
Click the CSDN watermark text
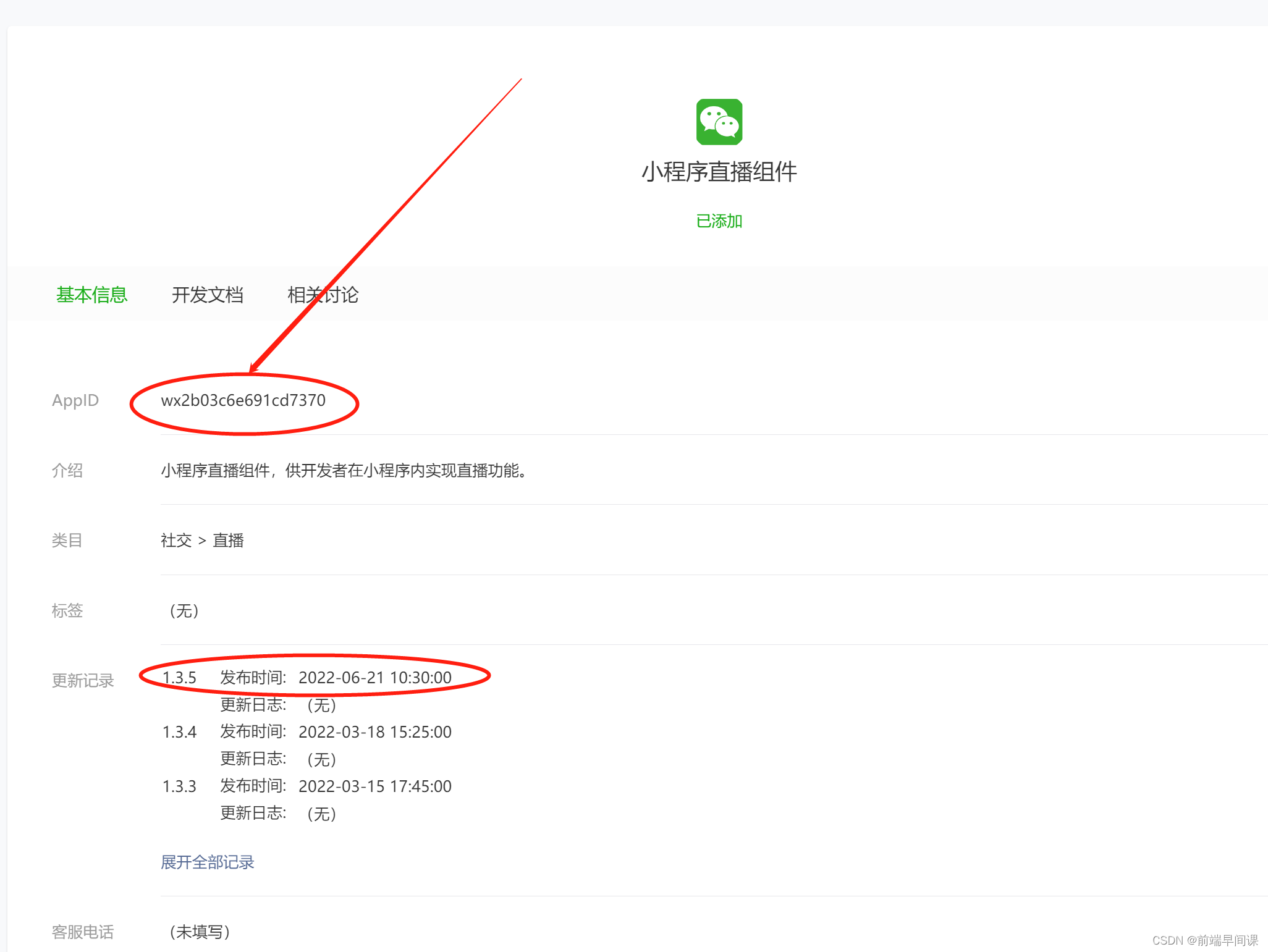click(1204, 940)
